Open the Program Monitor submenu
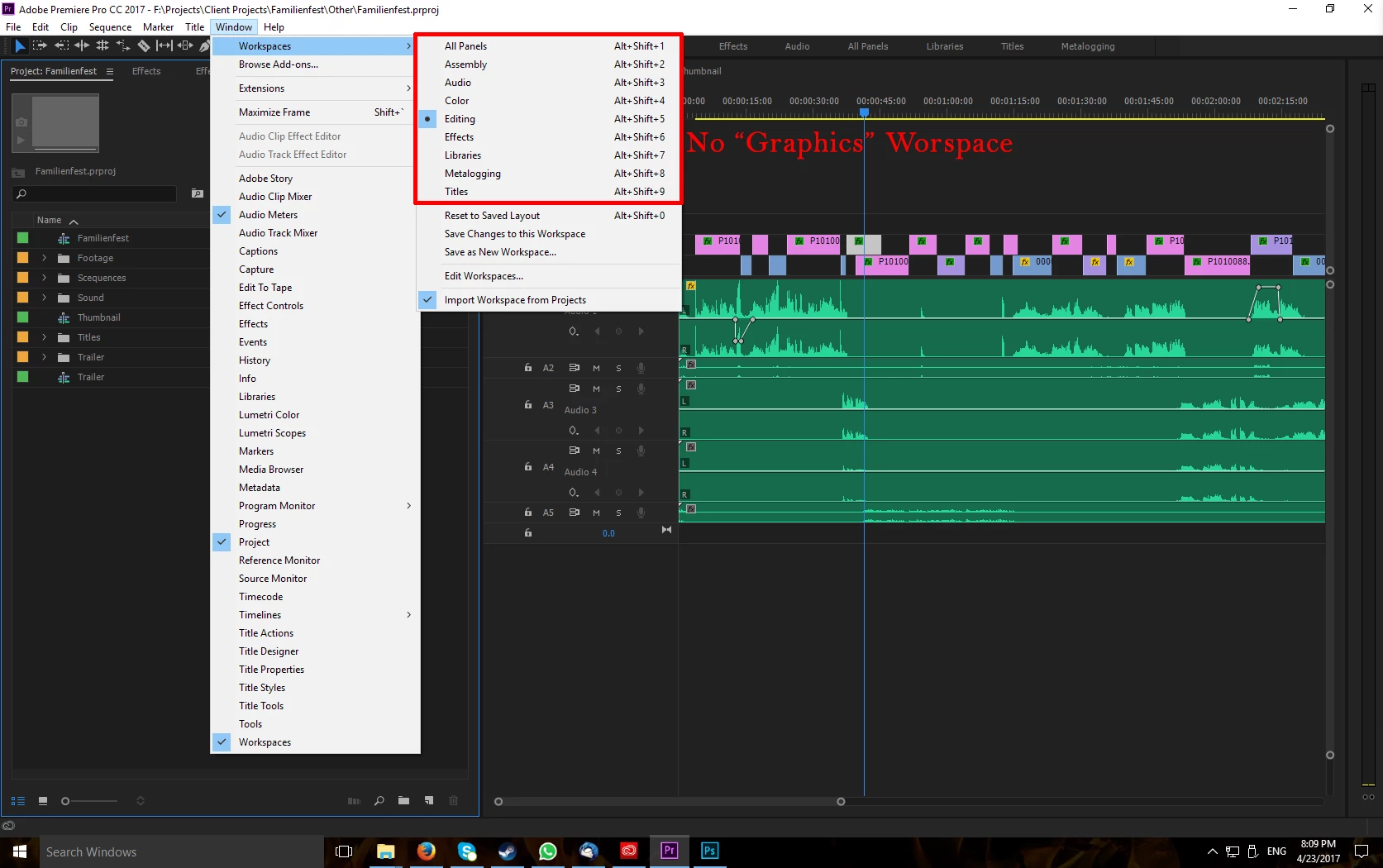 pos(316,506)
